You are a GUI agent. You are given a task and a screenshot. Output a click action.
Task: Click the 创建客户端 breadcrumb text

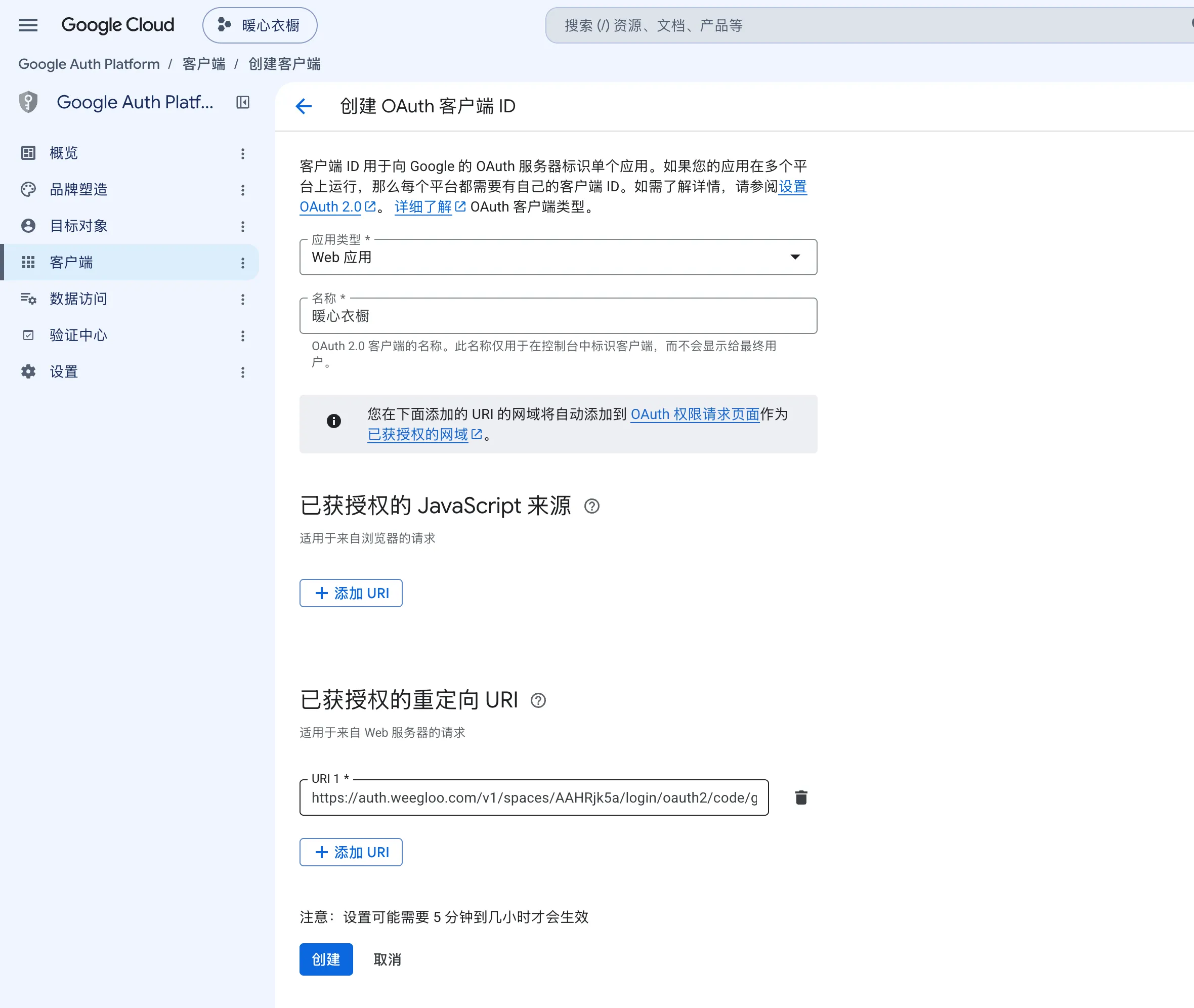pos(284,64)
